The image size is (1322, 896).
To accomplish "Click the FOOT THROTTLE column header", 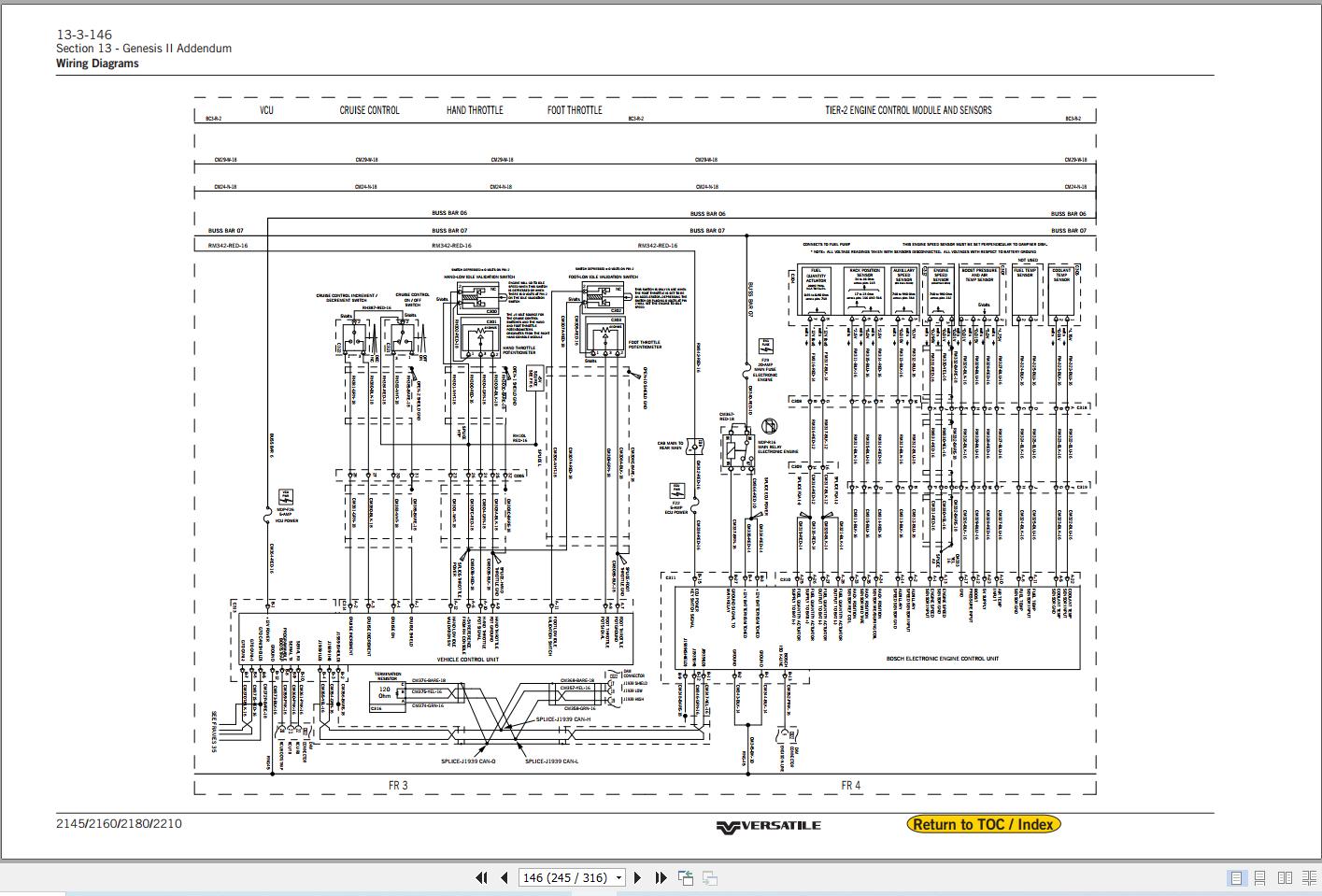I will (x=575, y=110).
